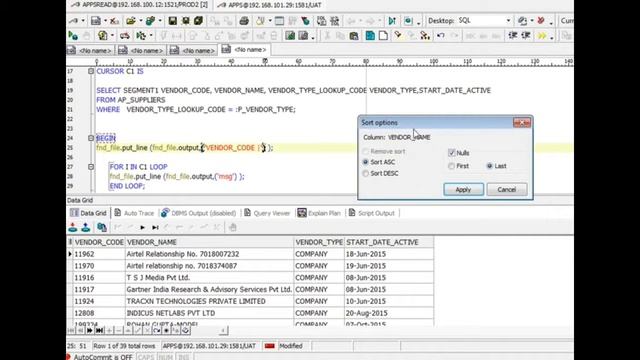Click the printer toolbar icon

[244, 21]
